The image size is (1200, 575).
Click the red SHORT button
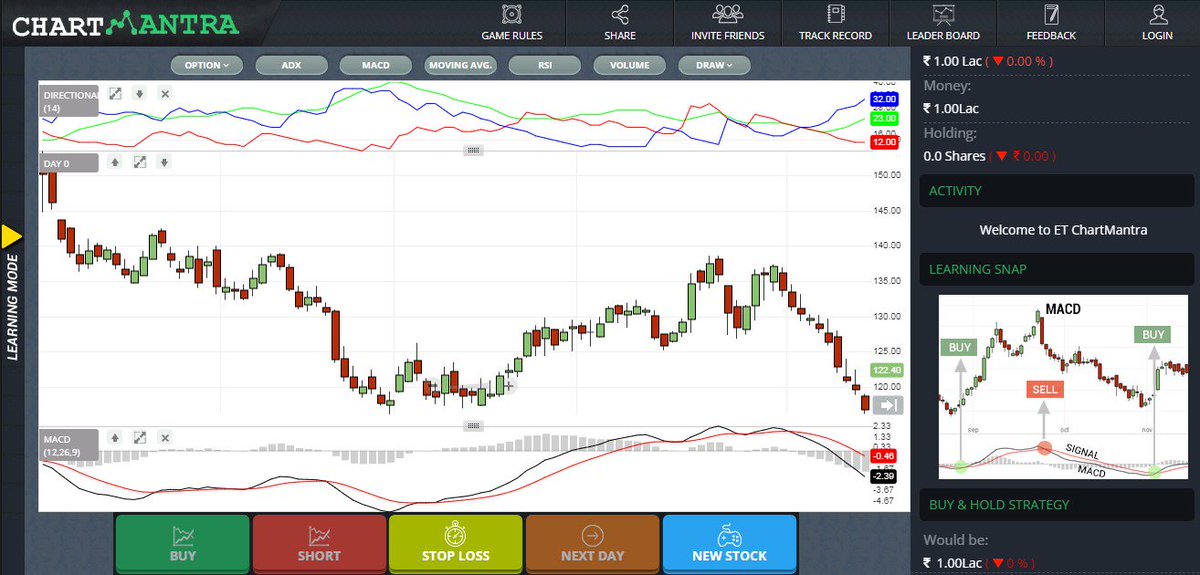pos(319,543)
